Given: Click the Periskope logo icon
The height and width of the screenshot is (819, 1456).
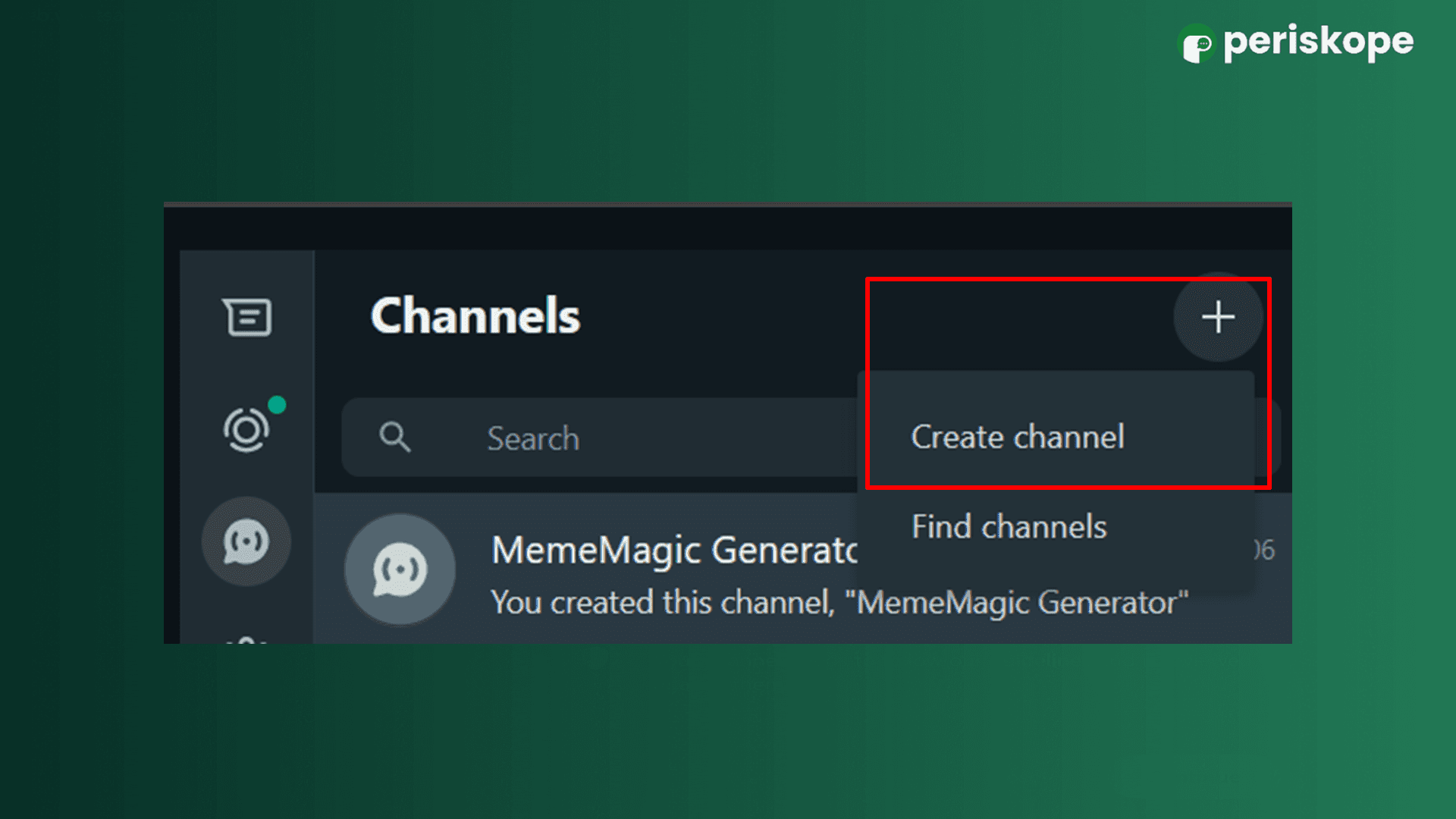Looking at the screenshot, I should [x=1197, y=43].
